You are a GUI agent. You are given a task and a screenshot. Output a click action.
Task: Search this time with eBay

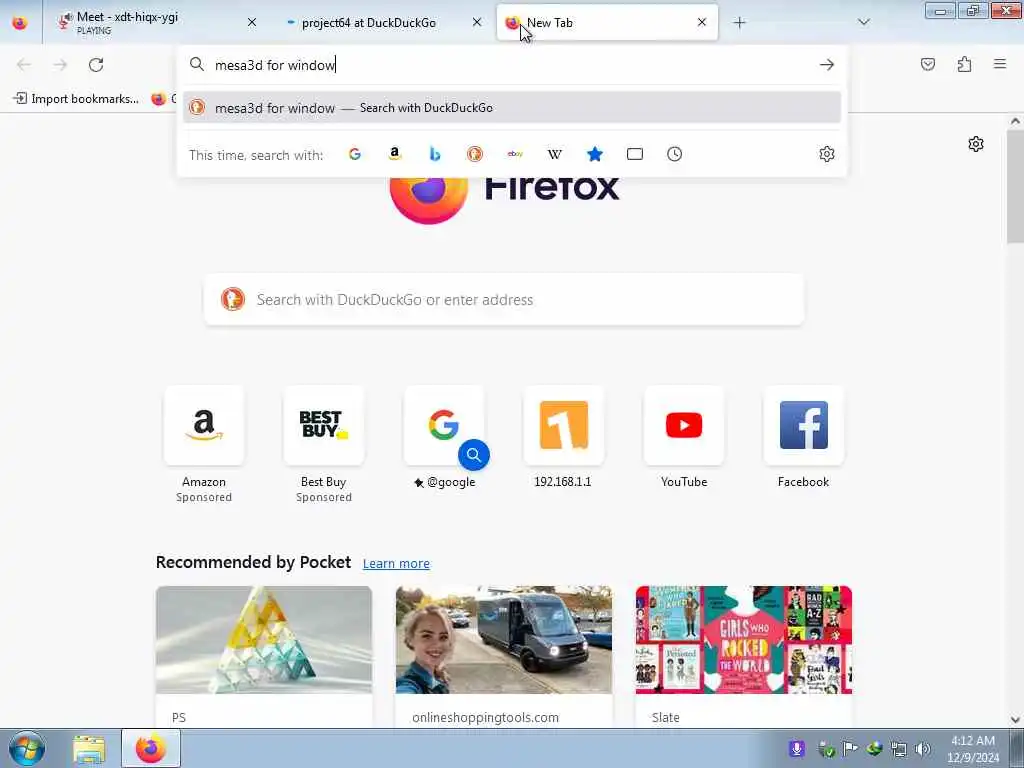pyautogui.click(x=515, y=154)
